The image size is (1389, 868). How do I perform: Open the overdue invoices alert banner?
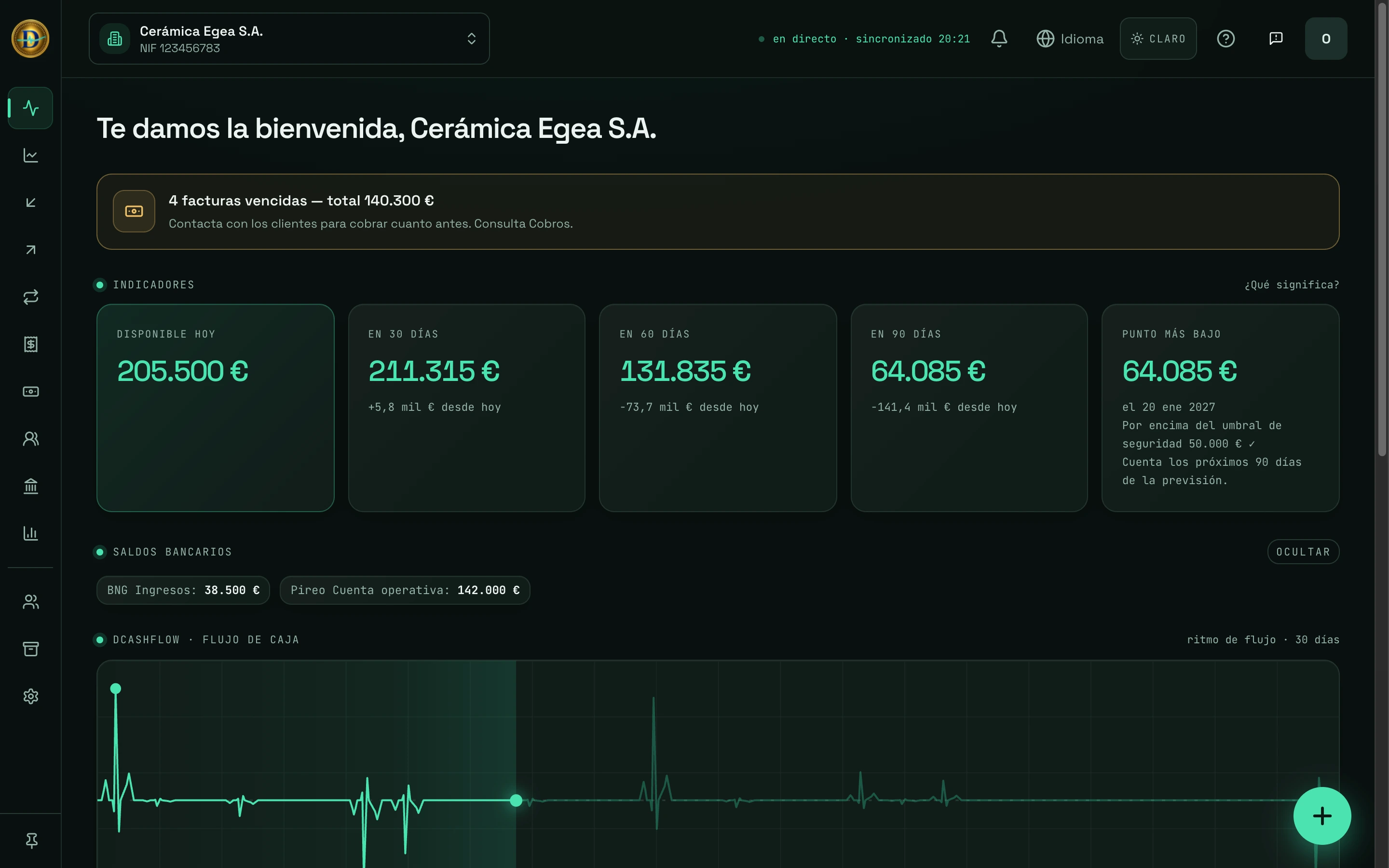[718, 212]
